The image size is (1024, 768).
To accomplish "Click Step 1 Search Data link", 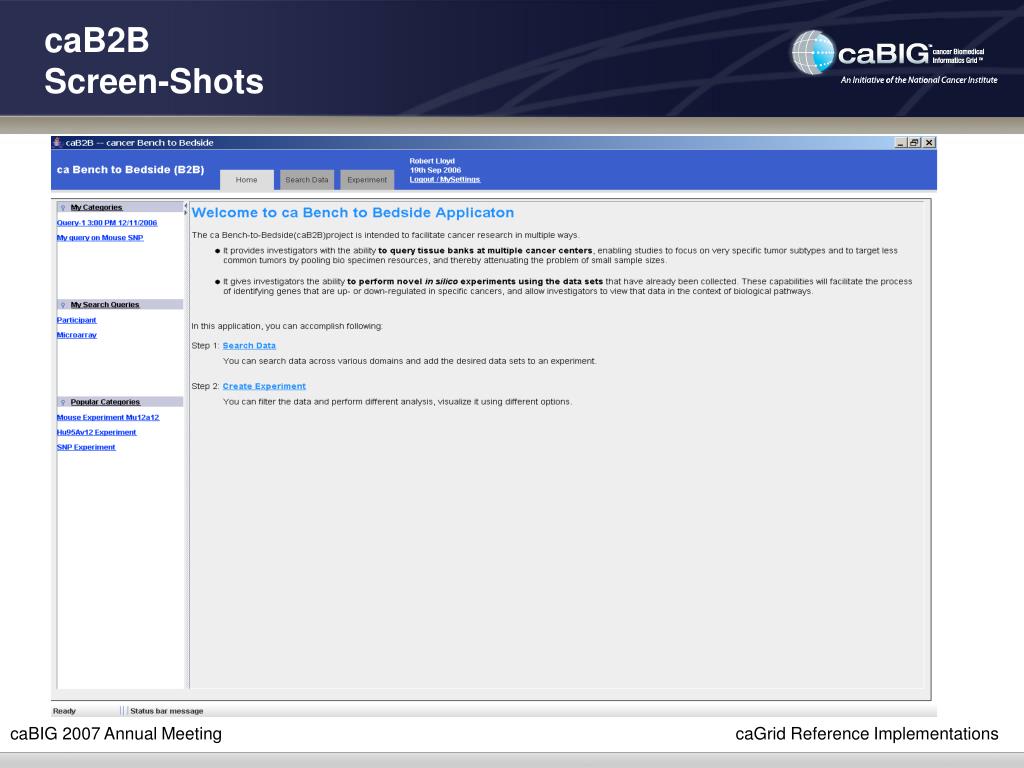I will (x=249, y=345).
